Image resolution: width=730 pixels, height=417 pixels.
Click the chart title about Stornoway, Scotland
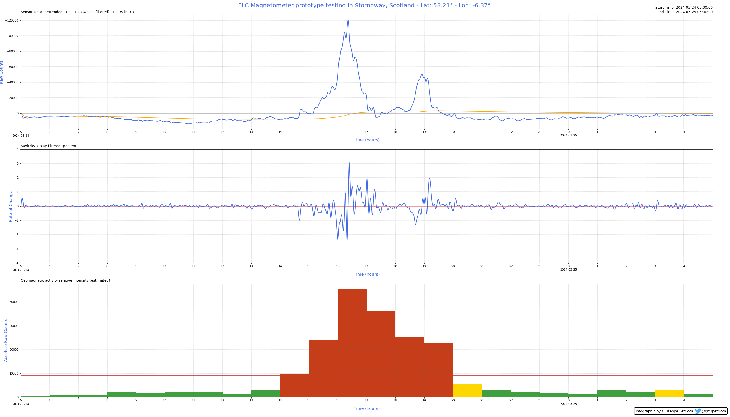365,6
